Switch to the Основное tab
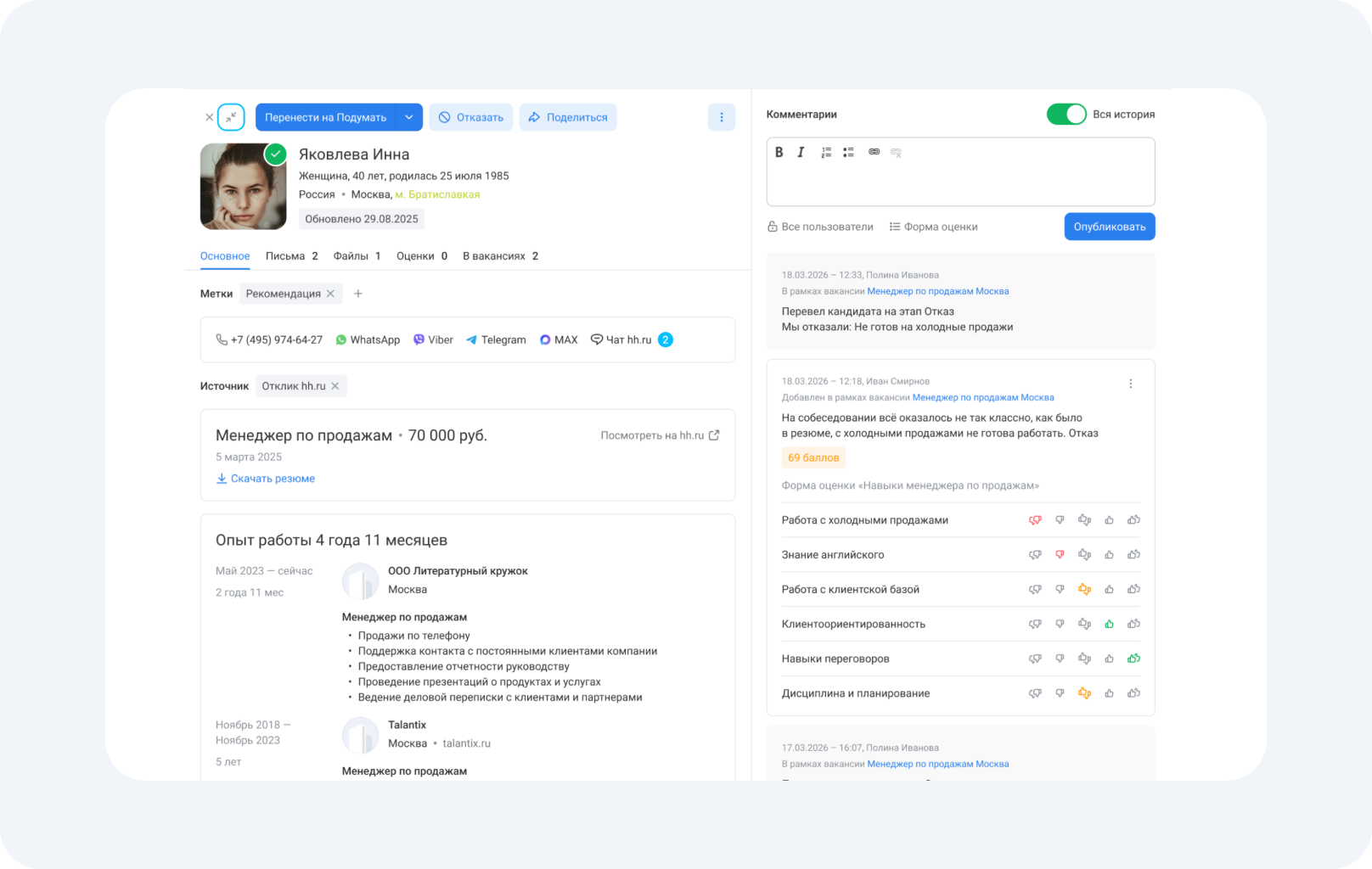This screenshot has width=1372, height=869. (x=225, y=256)
